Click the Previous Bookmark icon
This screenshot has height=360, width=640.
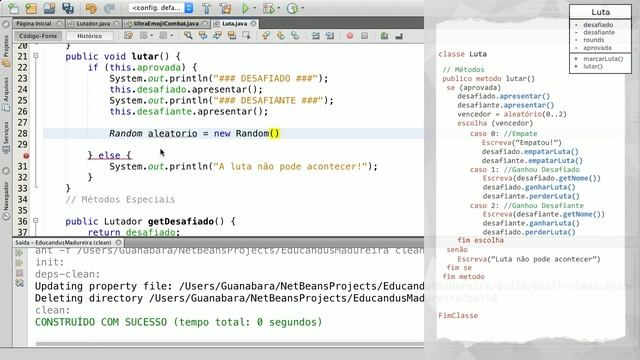tap(266, 36)
